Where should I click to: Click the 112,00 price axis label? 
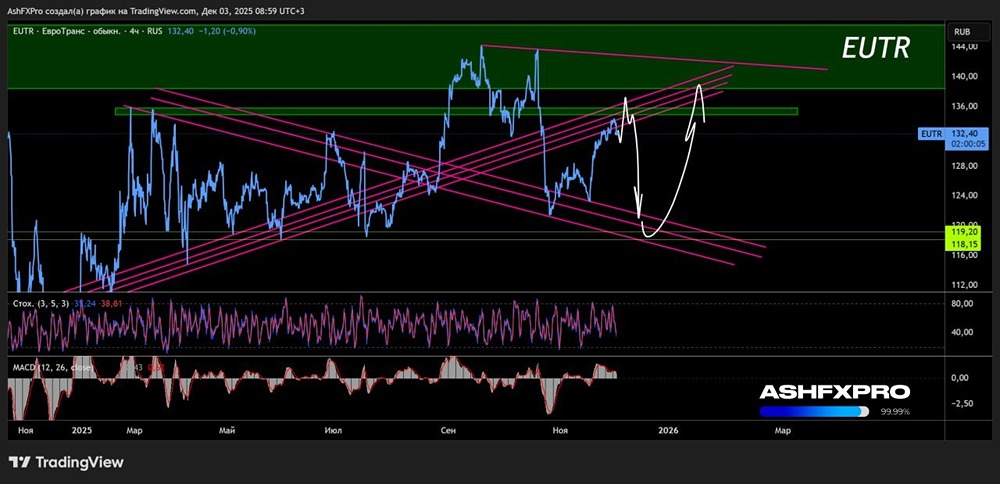[x=964, y=284]
